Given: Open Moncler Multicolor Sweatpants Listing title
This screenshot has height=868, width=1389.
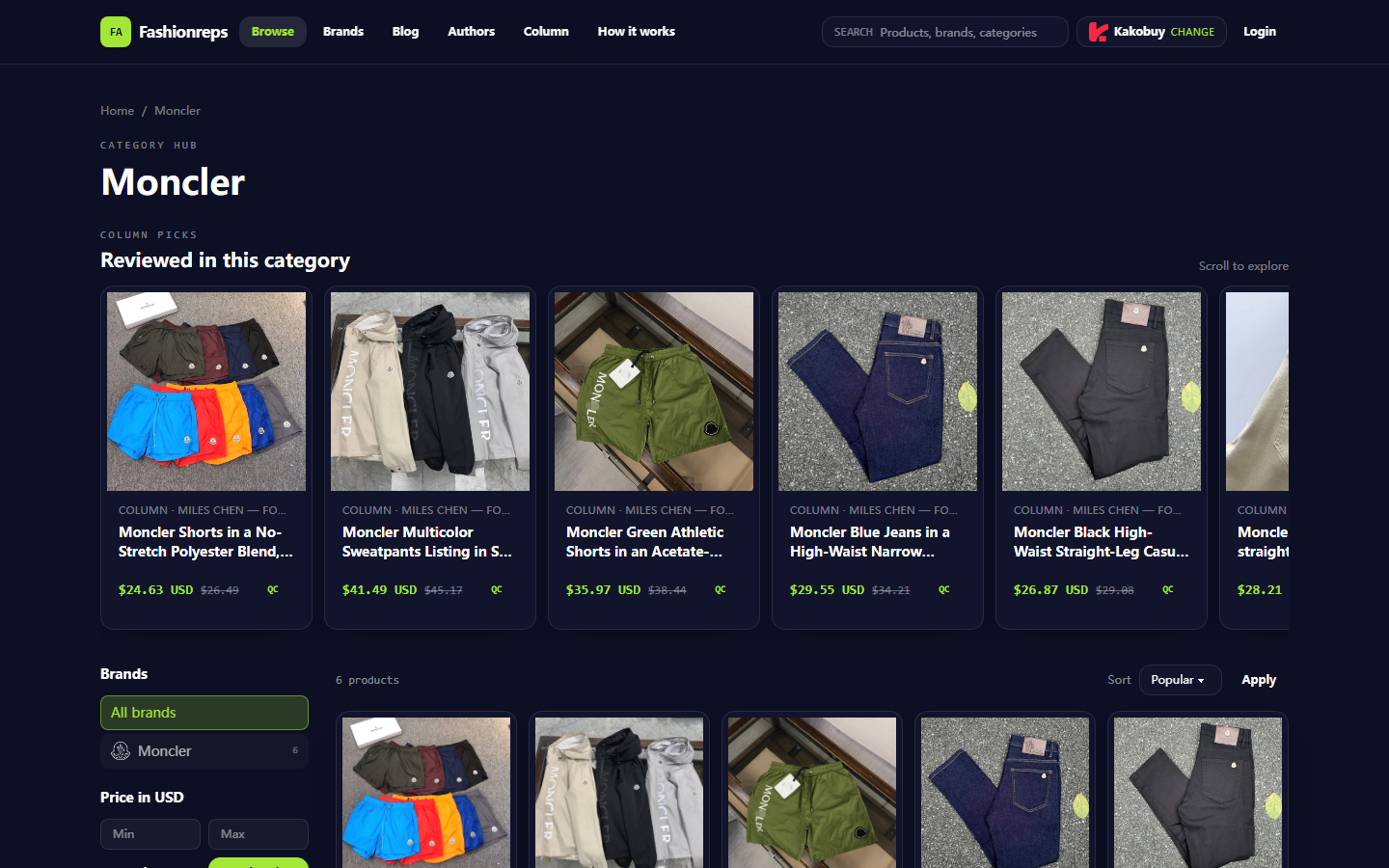Looking at the screenshot, I should pyautogui.click(x=427, y=542).
